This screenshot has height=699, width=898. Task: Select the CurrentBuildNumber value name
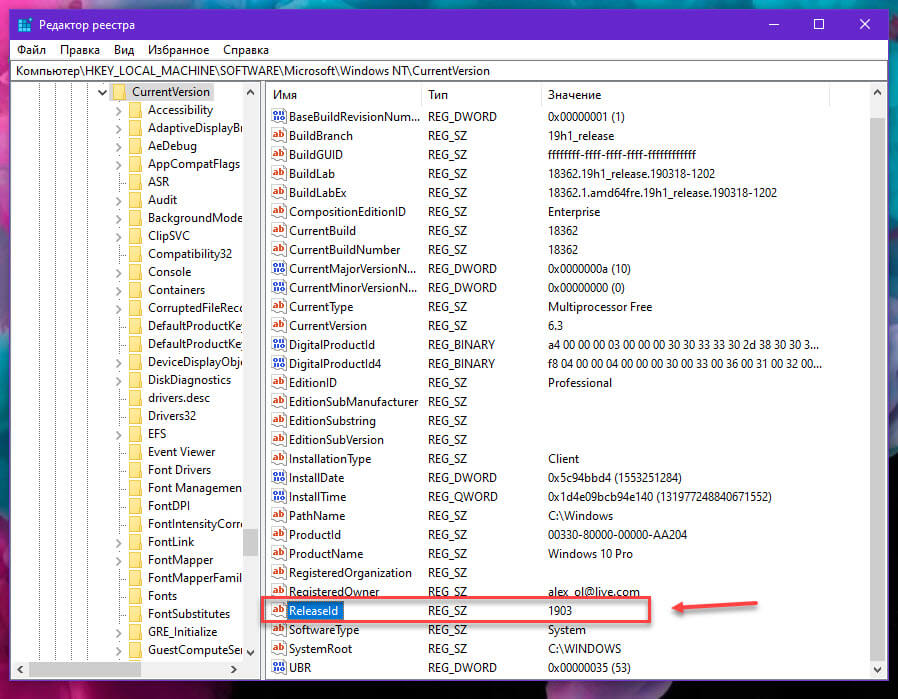click(344, 250)
